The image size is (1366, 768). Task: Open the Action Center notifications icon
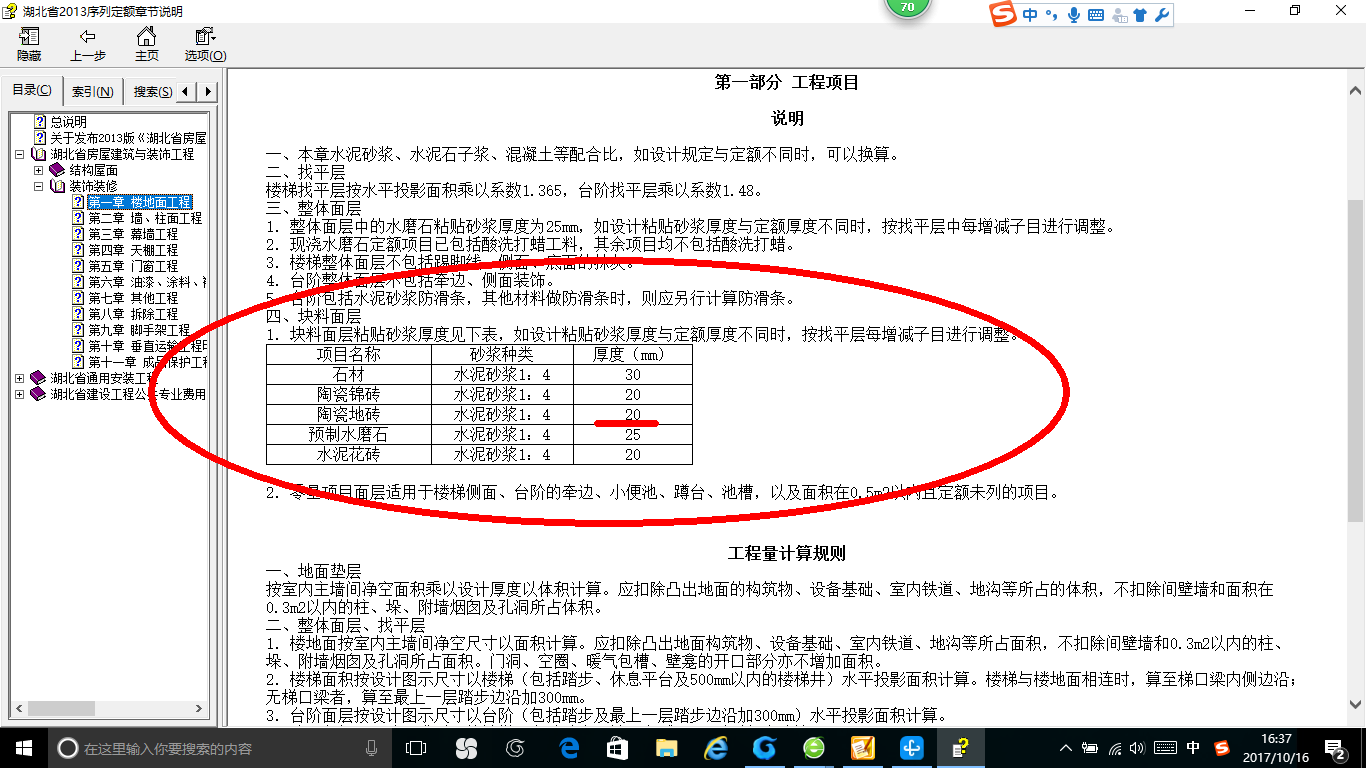(x=1336, y=747)
